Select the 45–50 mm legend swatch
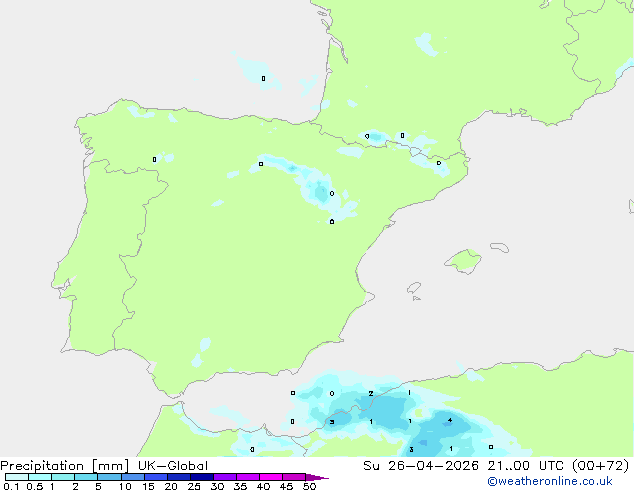This screenshot has height=490, width=634. pyautogui.click(x=294, y=477)
